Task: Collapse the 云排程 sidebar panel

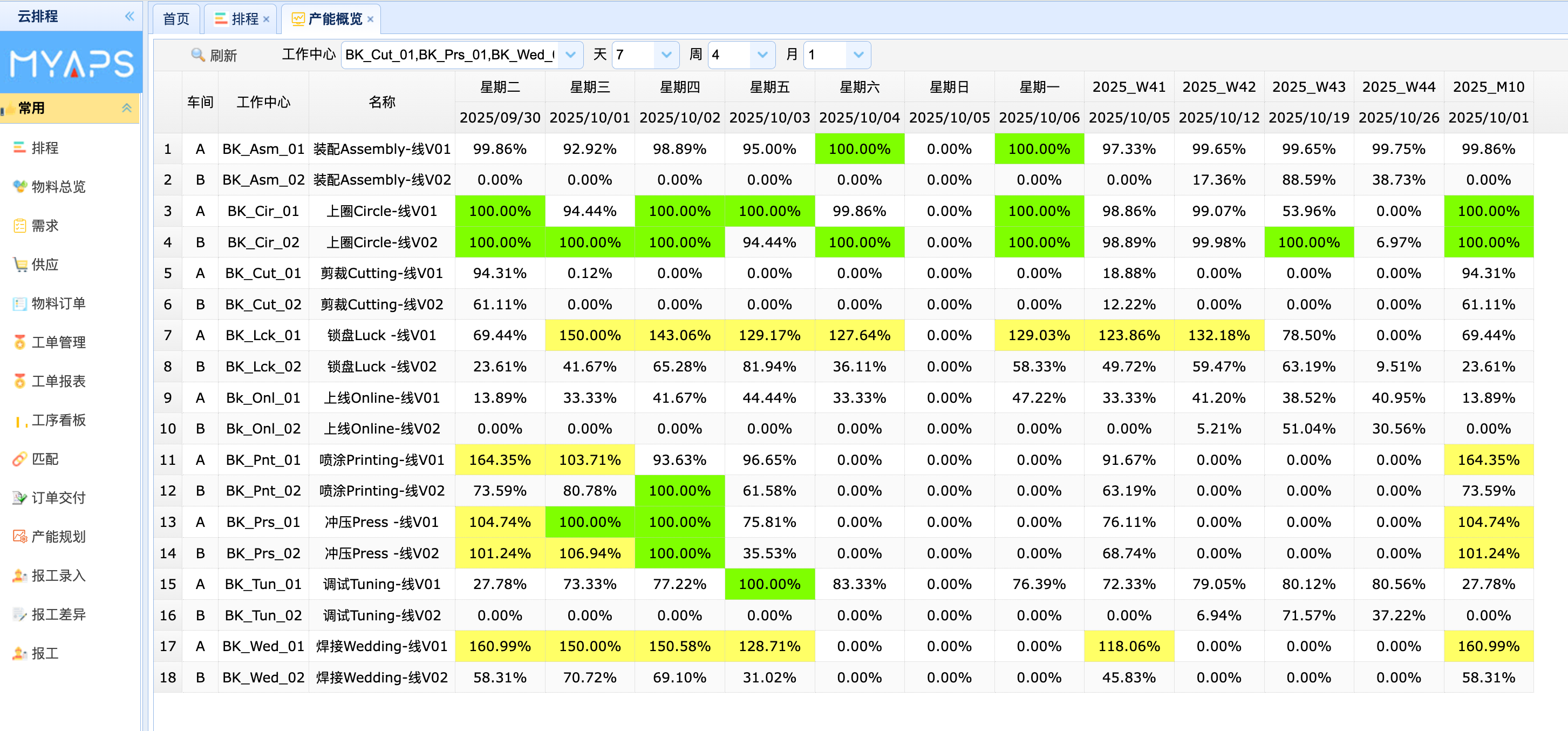Action: 129,16
